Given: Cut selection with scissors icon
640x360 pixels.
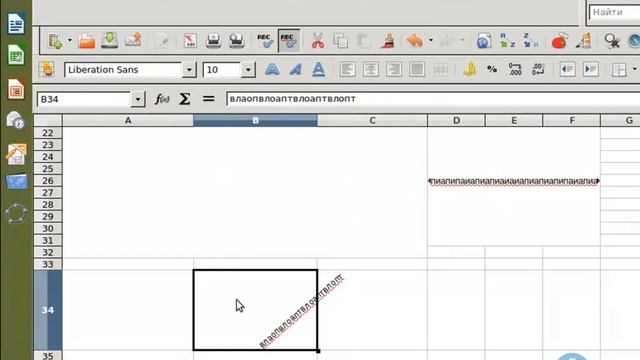Looking at the screenshot, I should [318, 41].
